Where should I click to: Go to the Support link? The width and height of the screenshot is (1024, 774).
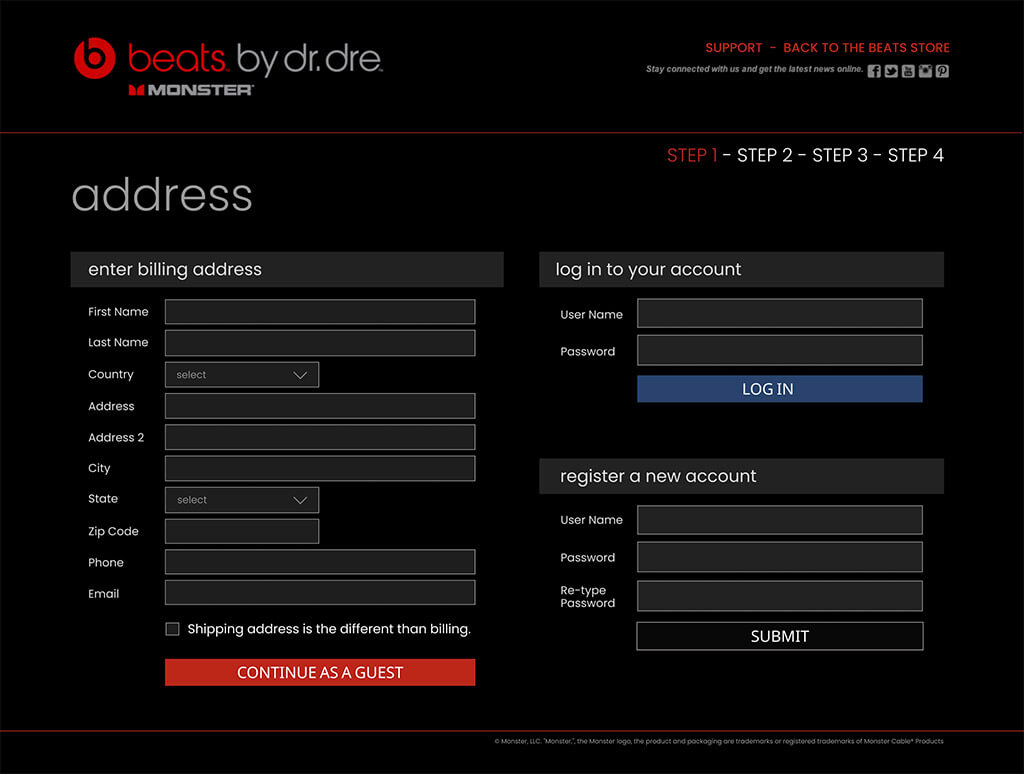[x=733, y=48]
